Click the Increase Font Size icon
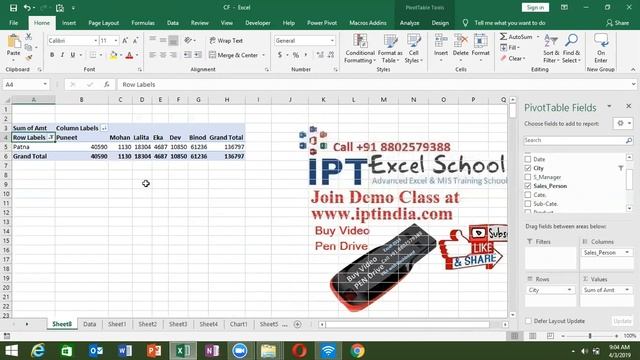Screen dimensions: 640x360 (x=125, y=40)
